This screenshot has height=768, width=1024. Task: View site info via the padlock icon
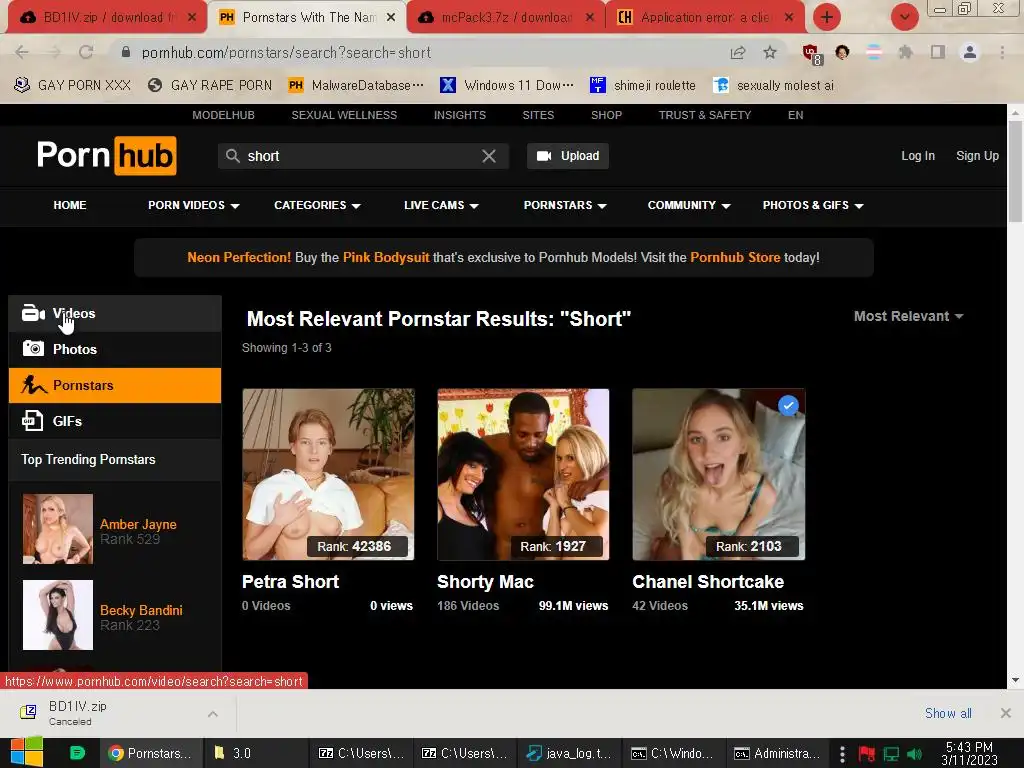pos(126,52)
